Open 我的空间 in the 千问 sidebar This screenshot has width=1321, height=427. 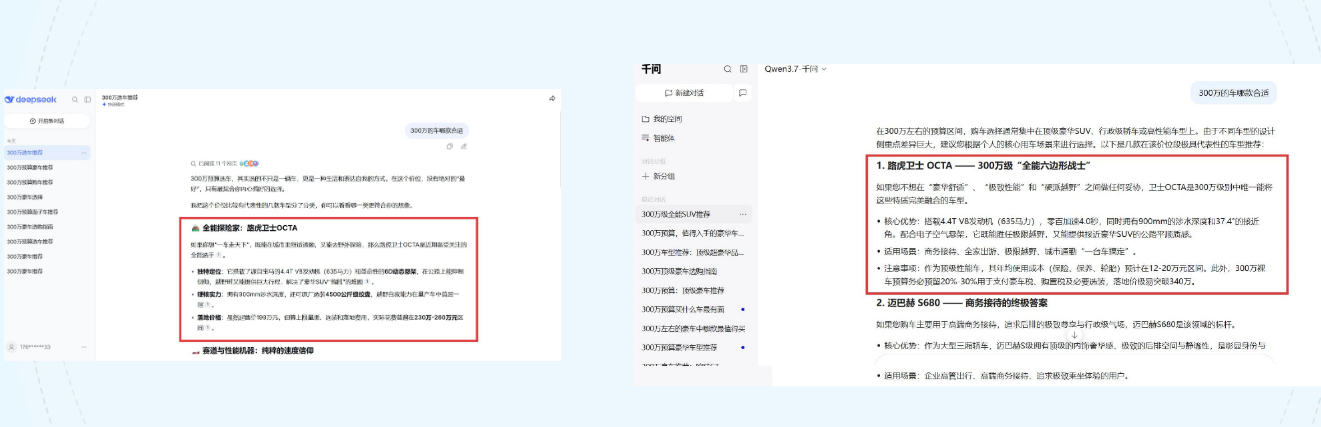click(660, 118)
